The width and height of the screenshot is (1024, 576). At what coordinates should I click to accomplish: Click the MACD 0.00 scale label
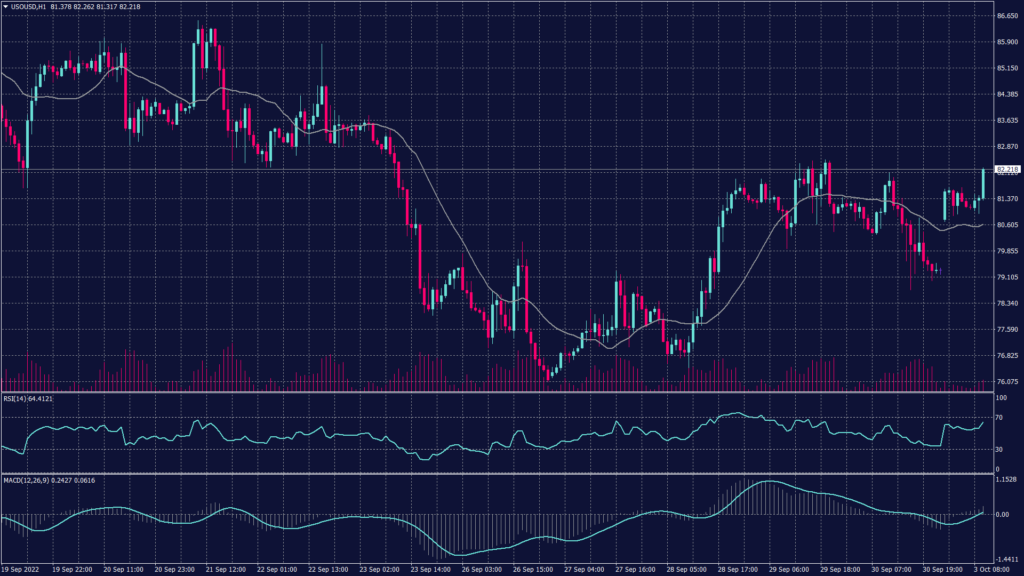click(1003, 514)
